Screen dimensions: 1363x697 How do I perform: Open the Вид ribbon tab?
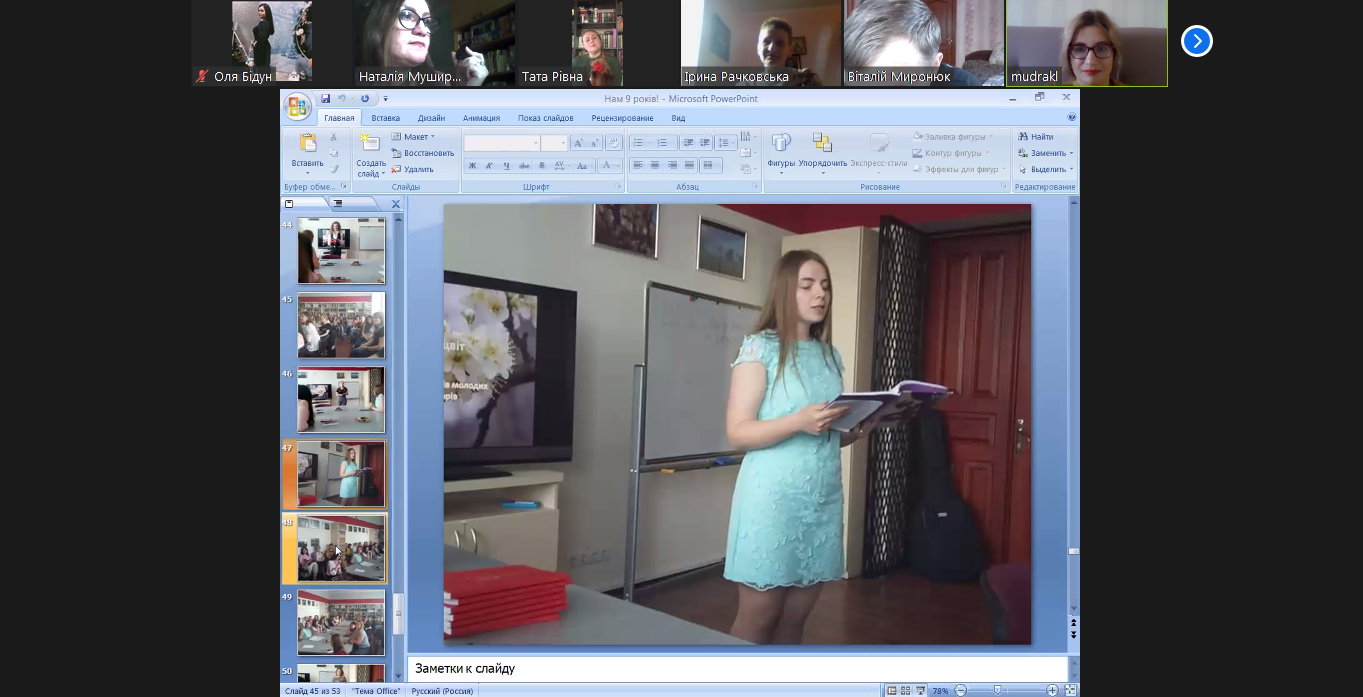coord(678,118)
